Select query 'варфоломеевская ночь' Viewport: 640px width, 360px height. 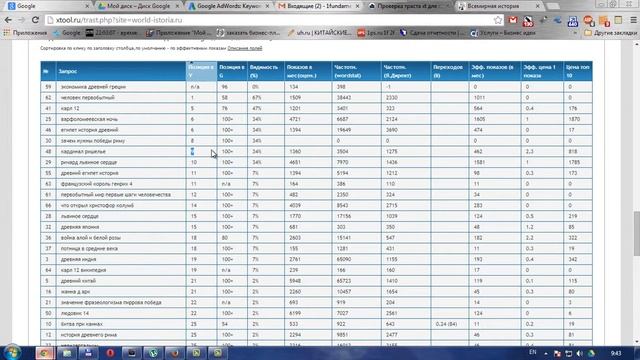89,119
